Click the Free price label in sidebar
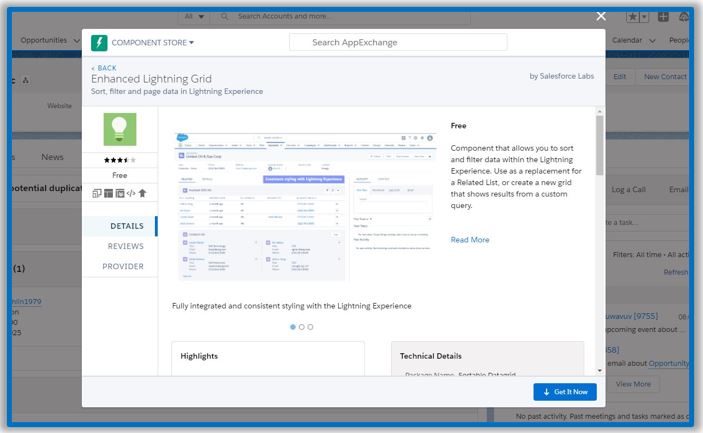The image size is (703, 433). pos(120,175)
